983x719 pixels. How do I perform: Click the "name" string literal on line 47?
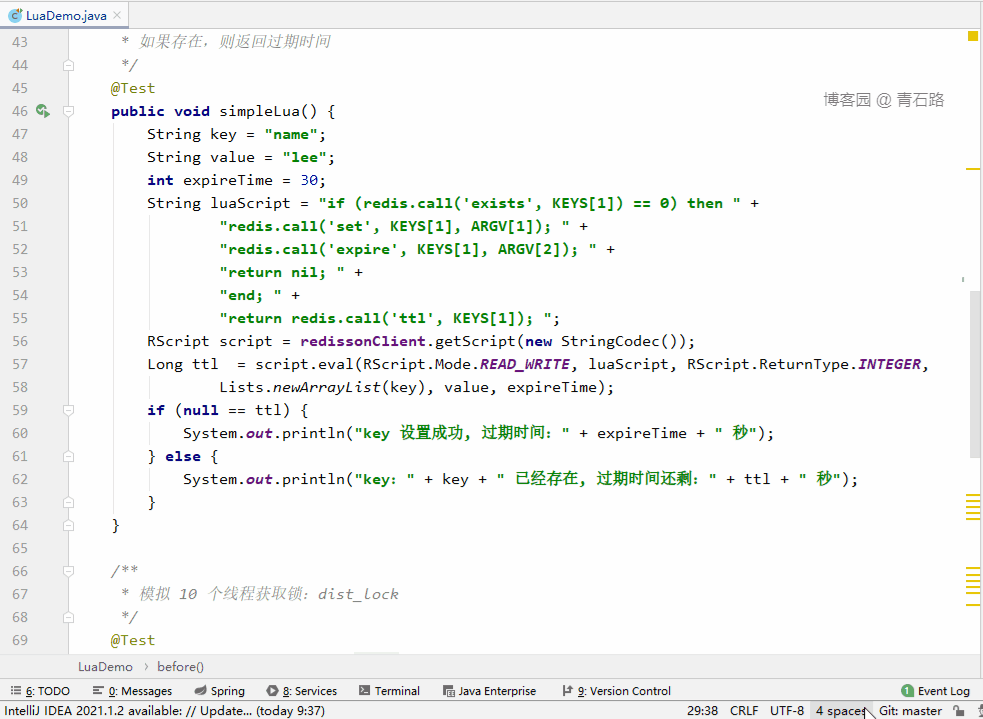tap(291, 134)
